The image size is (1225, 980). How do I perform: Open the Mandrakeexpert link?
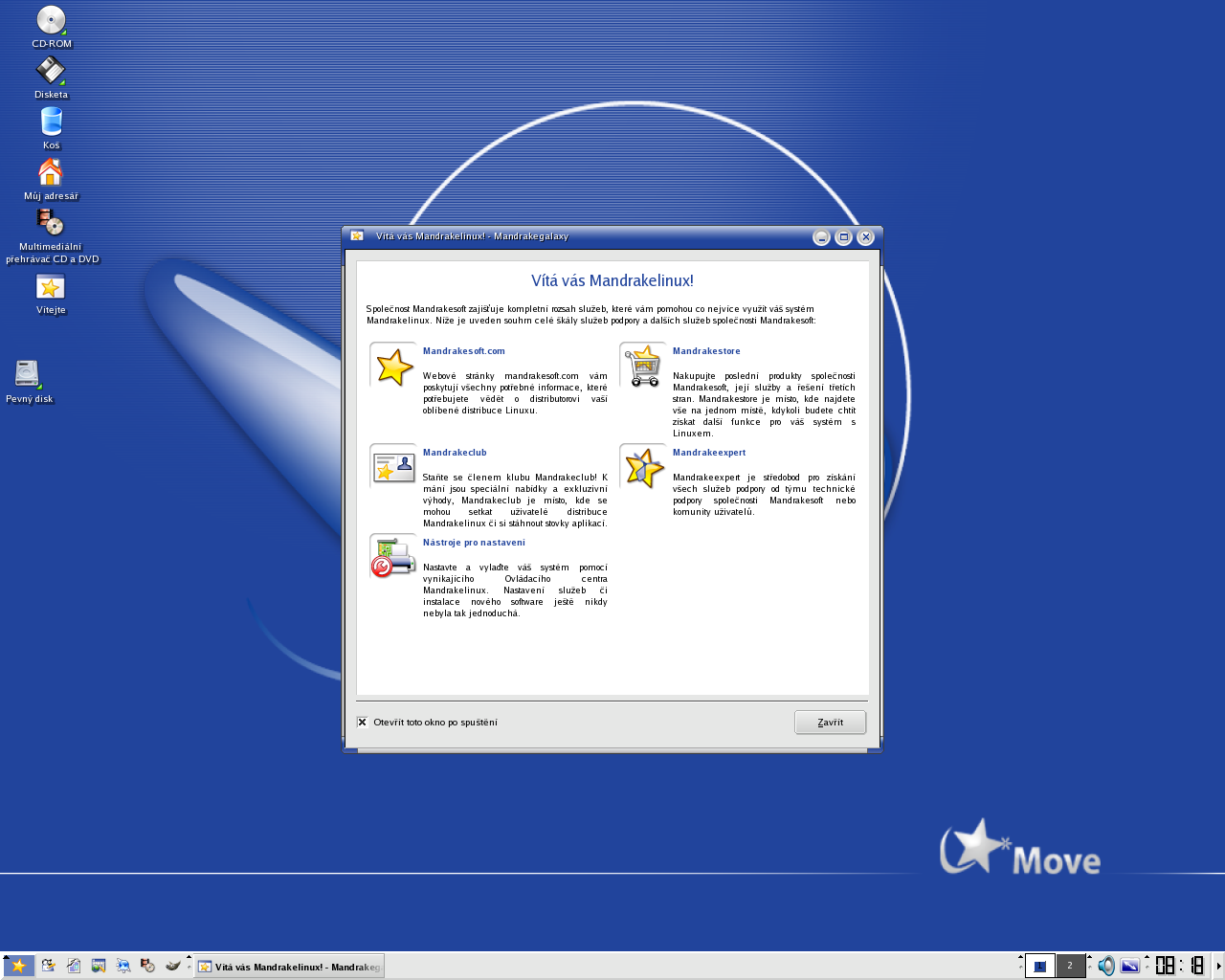coord(709,453)
